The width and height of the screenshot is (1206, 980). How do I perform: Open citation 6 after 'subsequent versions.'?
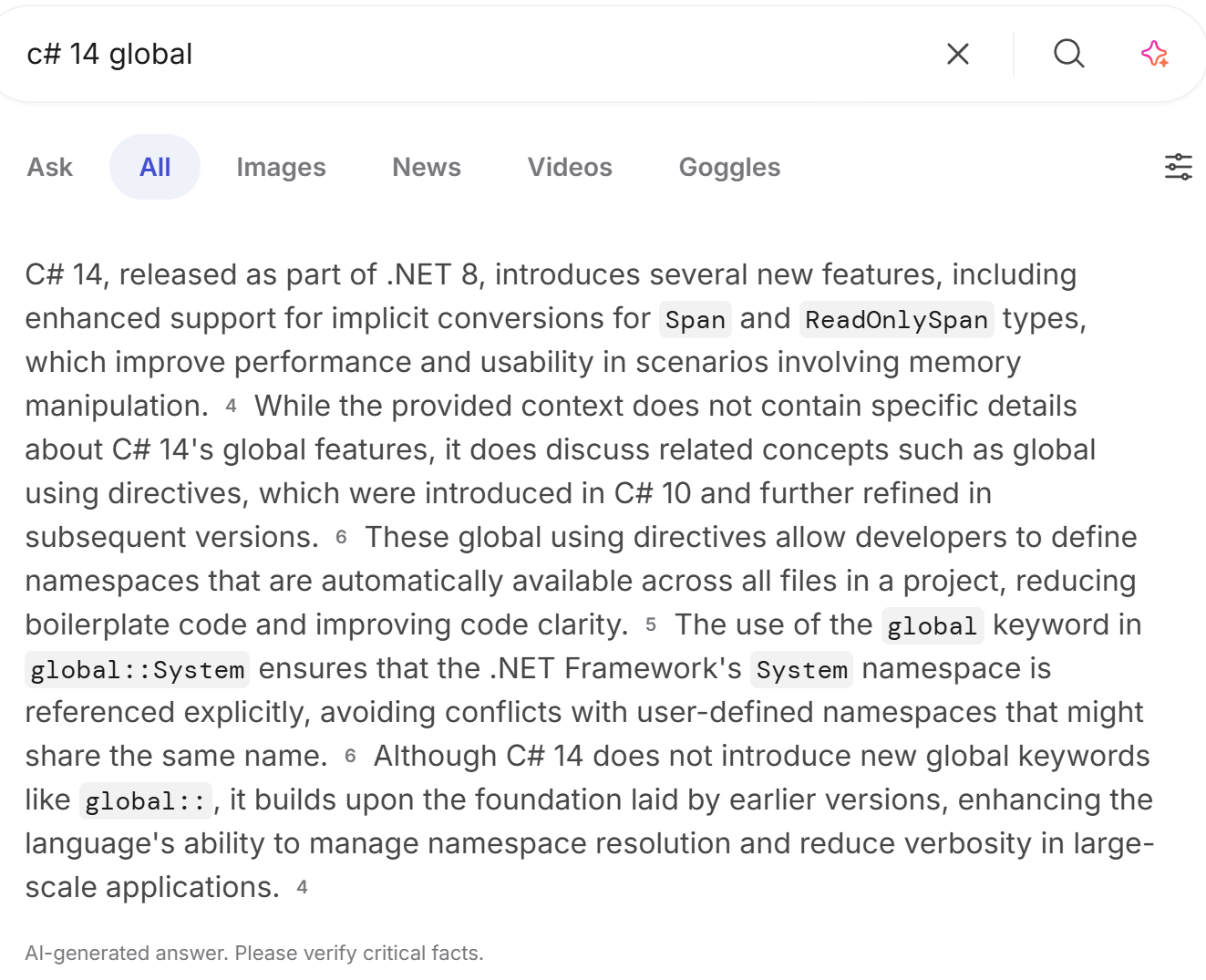coord(341,537)
